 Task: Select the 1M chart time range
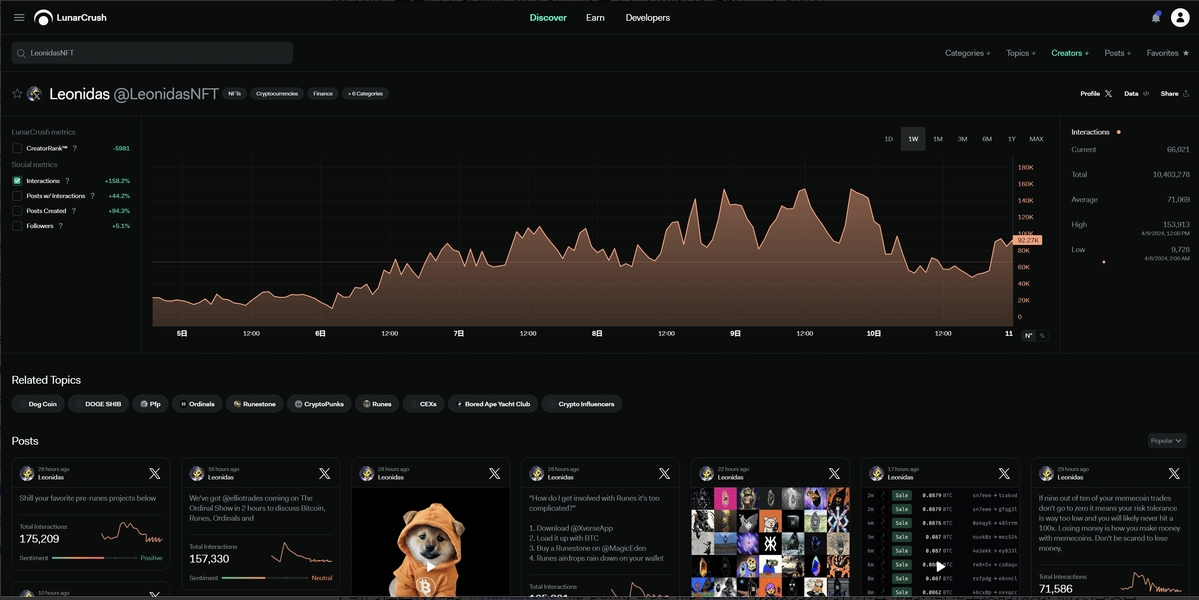click(937, 139)
